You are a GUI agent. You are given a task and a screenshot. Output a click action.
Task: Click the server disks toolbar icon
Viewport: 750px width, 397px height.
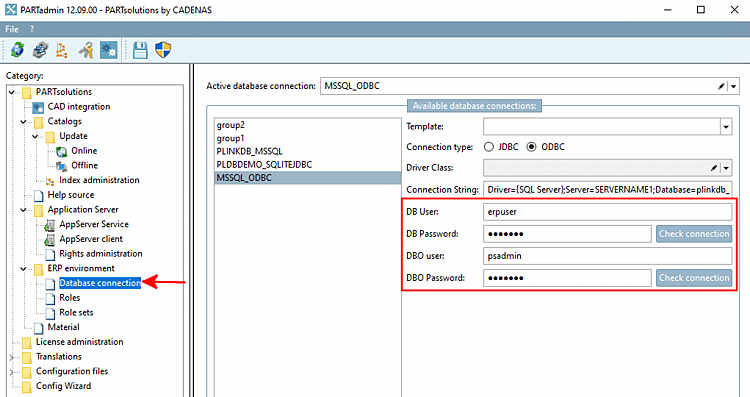click(40, 50)
